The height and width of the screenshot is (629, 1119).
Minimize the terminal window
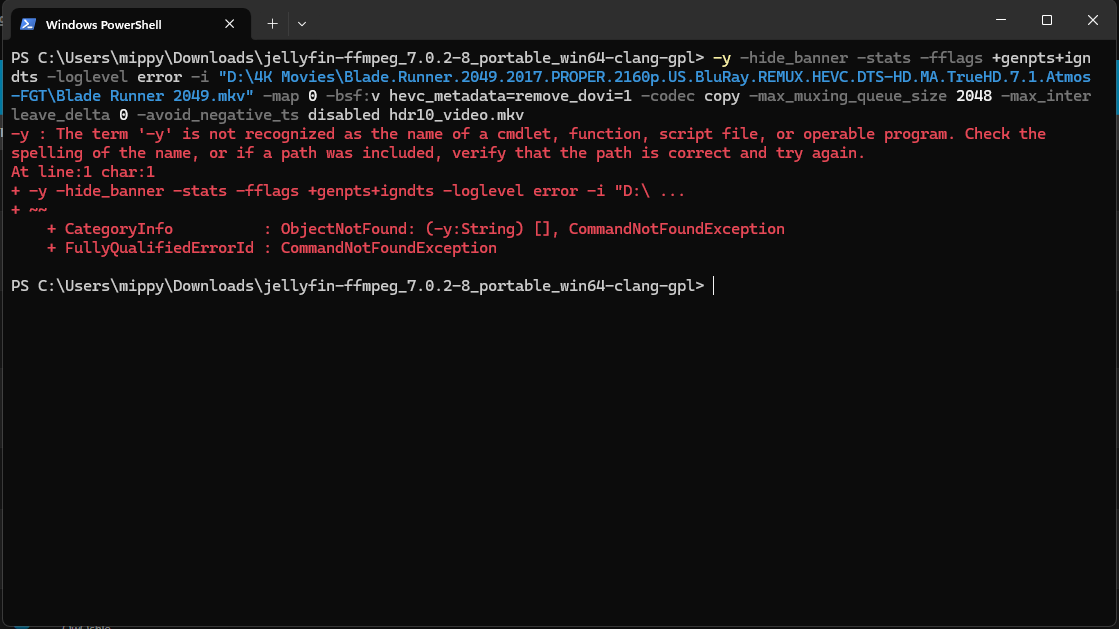(1002, 20)
